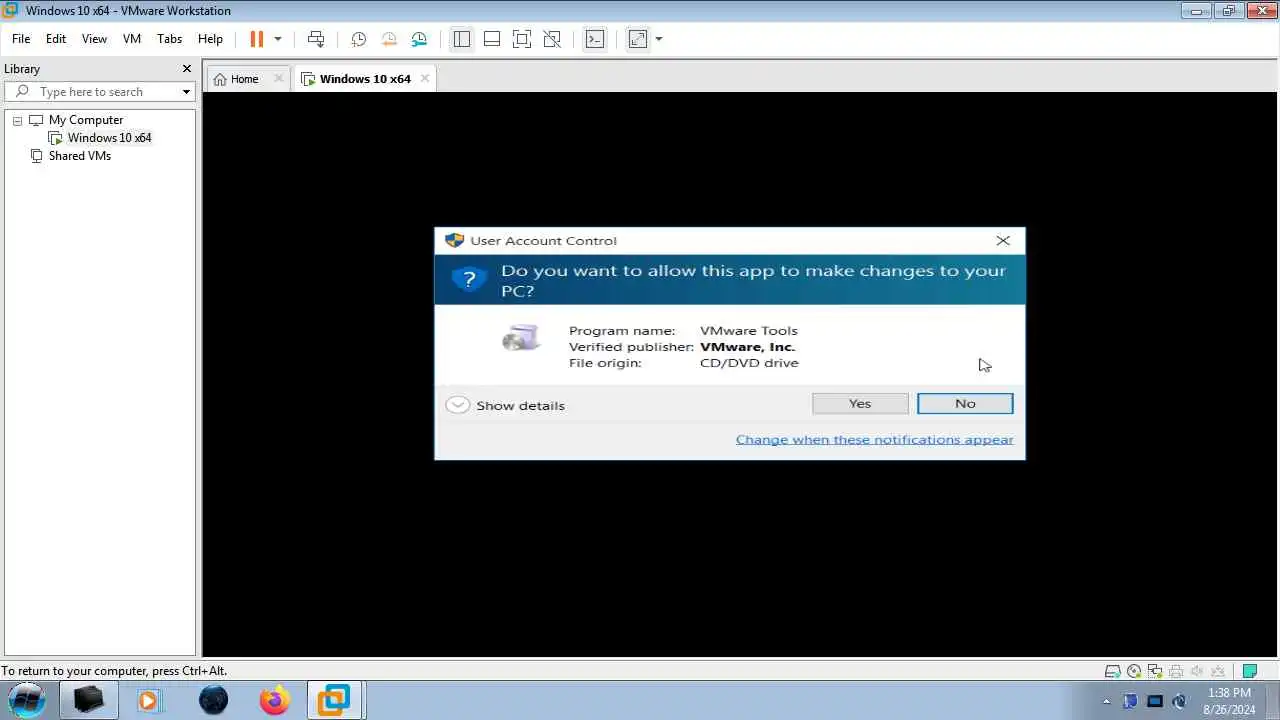The height and width of the screenshot is (720, 1280).
Task: Pause the virtual machine with the orange button
Action: 256,39
